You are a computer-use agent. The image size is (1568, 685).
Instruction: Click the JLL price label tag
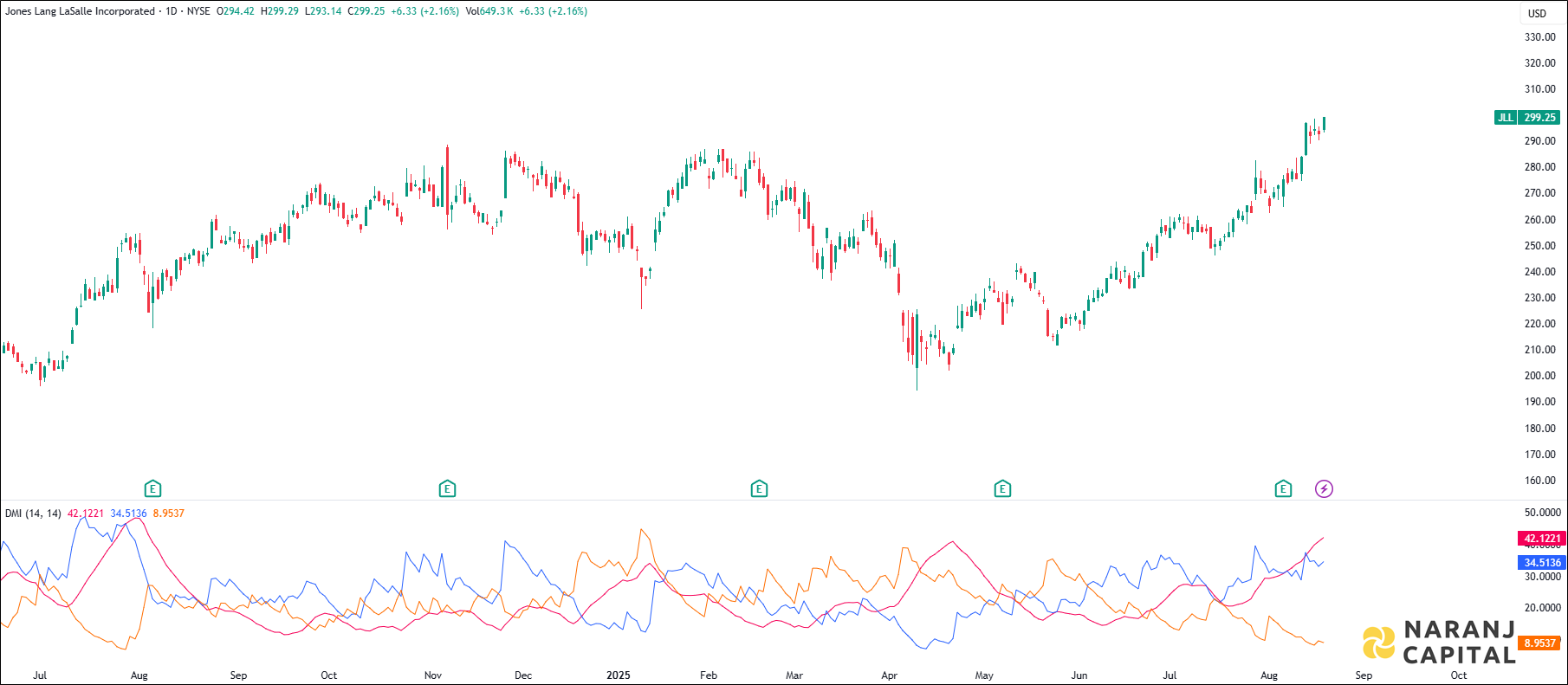(1506, 118)
